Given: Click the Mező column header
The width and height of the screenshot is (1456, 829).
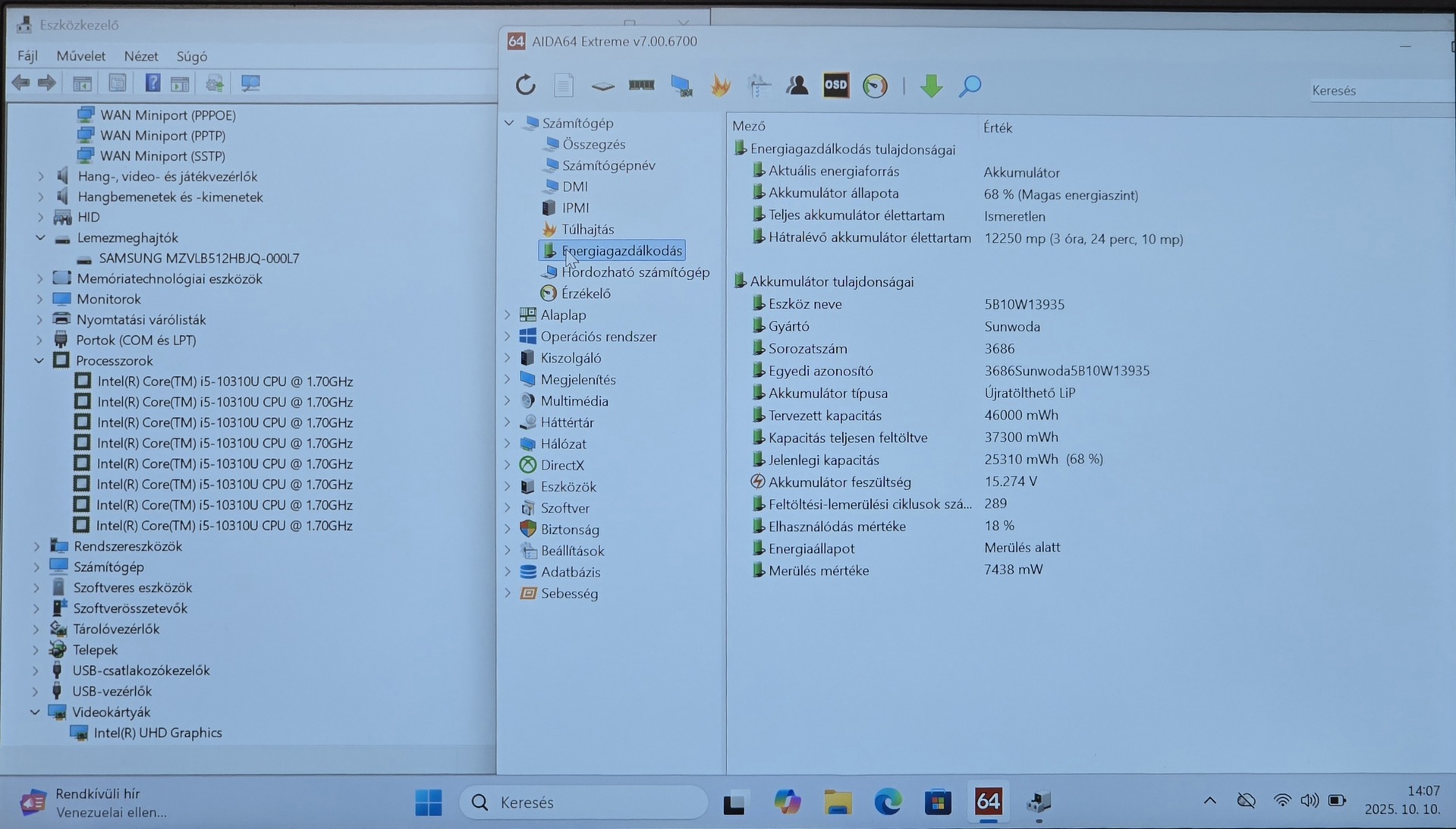Looking at the screenshot, I should coord(749,127).
